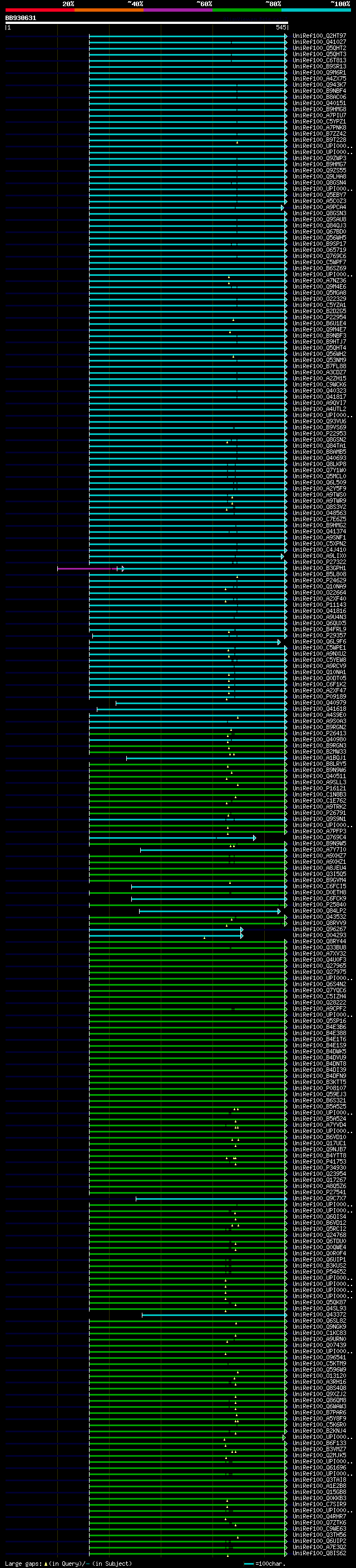Select the UniRef100_Q41618 label
The height and width of the screenshot is (1568, 356).
[319, 709]
